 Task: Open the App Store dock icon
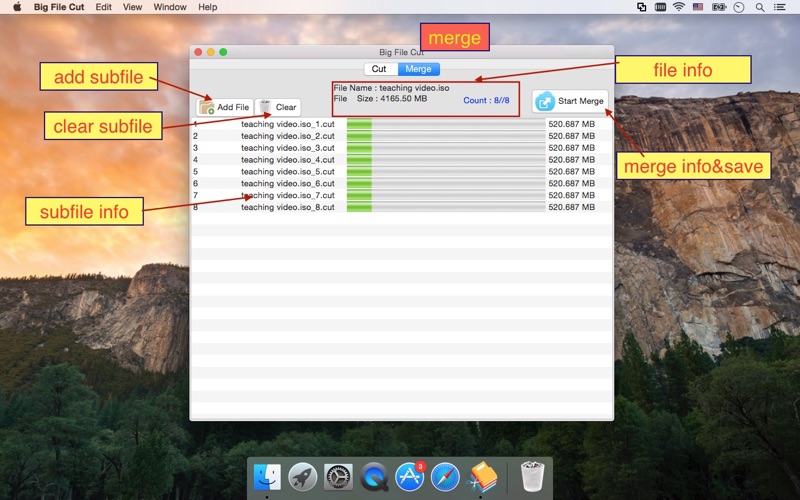click(410, 477)
